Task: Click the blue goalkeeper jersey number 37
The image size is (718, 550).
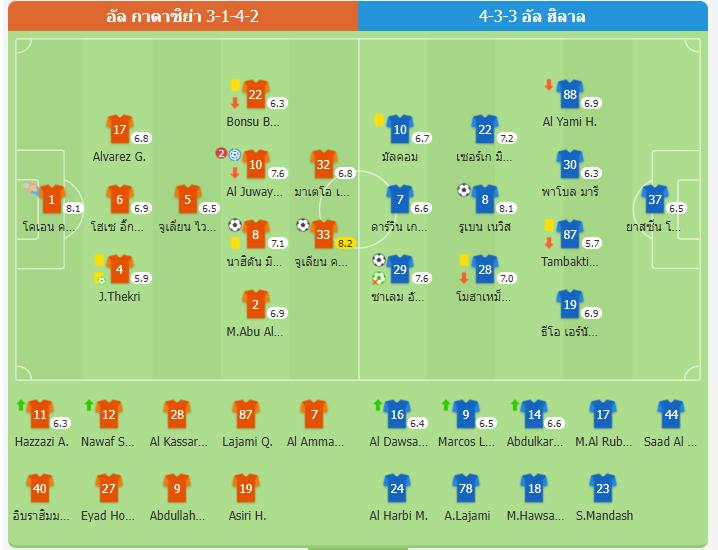Action: click(655, 198)
